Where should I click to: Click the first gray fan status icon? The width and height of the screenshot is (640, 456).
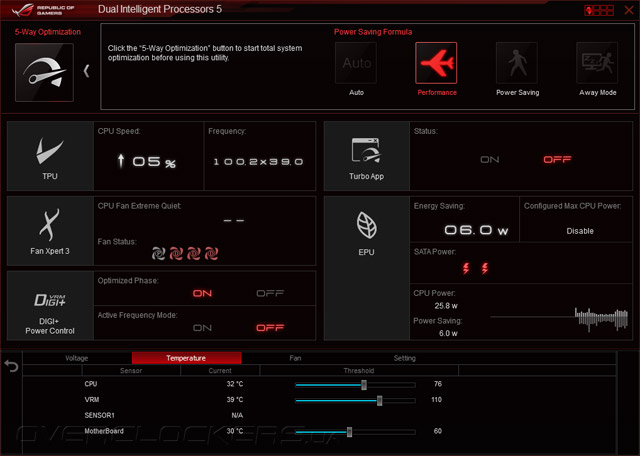158,254
